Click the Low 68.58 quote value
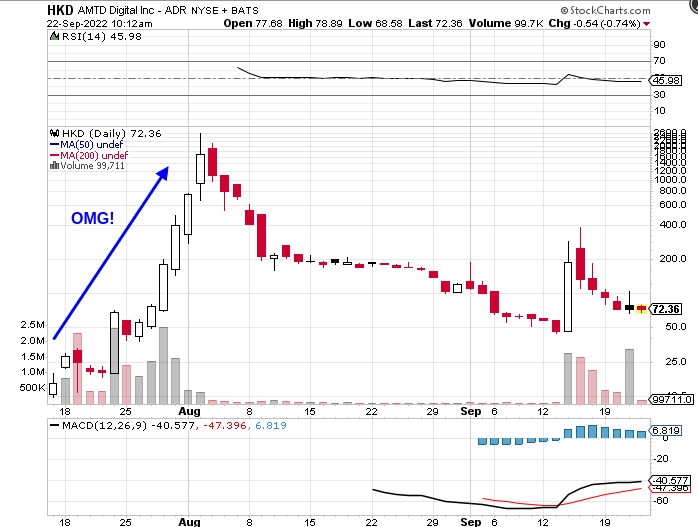Viewport: 698px width, 527px height. pyautogui.click(x=375, y=24)
